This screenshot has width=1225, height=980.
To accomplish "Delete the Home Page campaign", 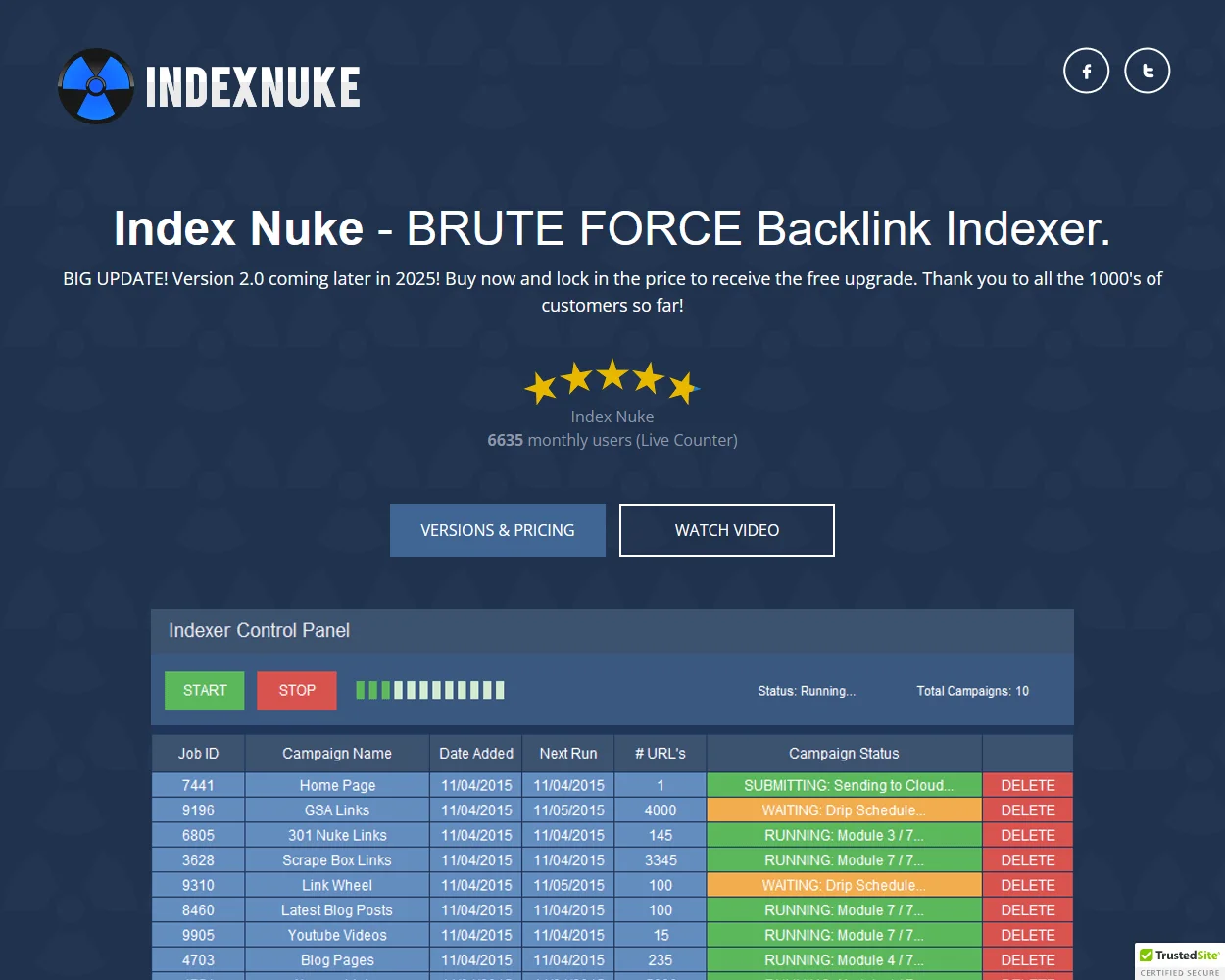I will tap(1028, 785).
